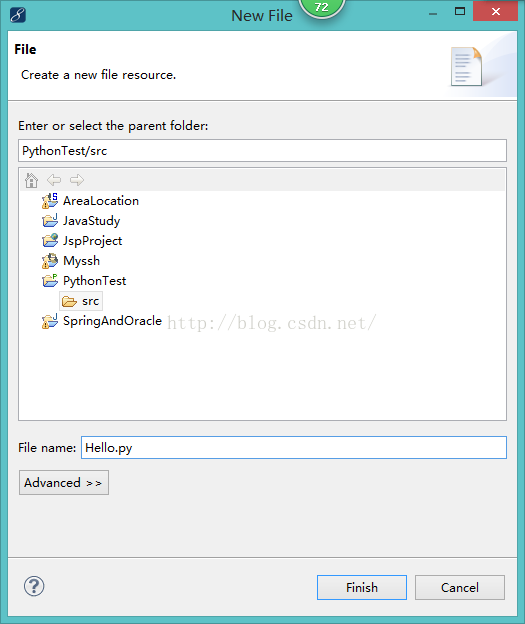Click the Home navigation icon
Screen dimensions: 525x624
click(x=31, y=180)
